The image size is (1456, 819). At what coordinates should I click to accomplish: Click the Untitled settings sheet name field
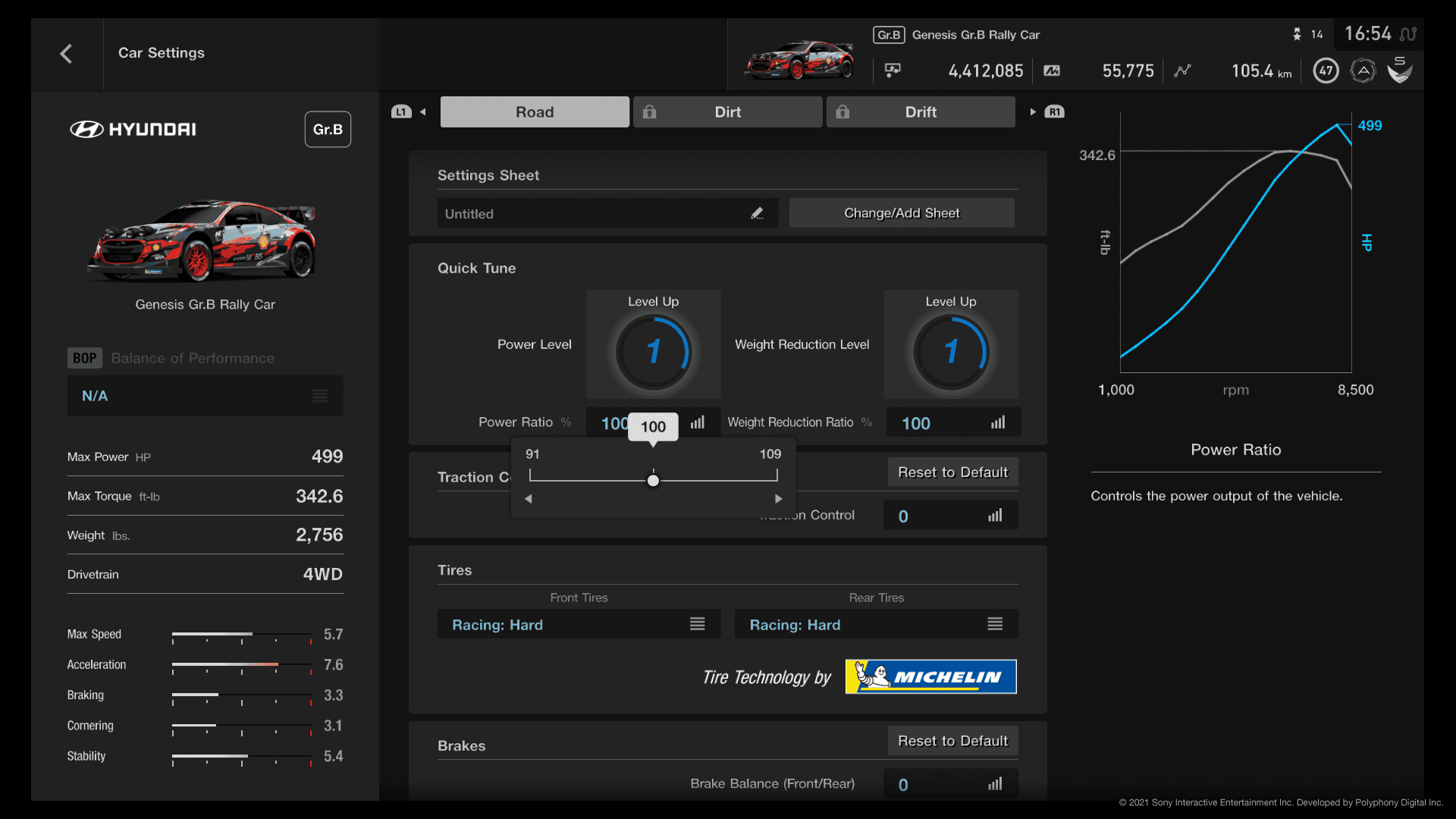(x=607, y=214)
